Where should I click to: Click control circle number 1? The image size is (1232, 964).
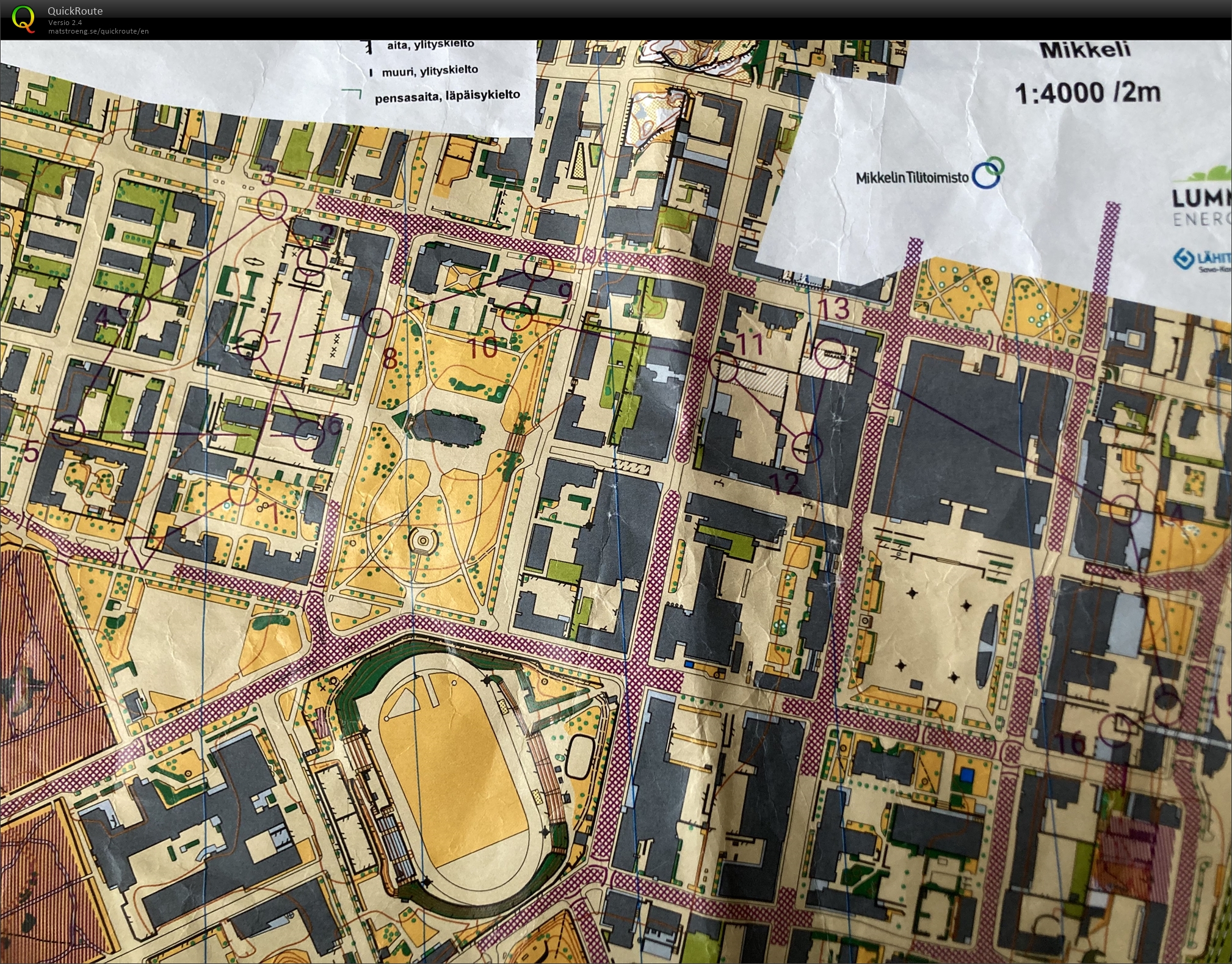click(x=242, y=490)
